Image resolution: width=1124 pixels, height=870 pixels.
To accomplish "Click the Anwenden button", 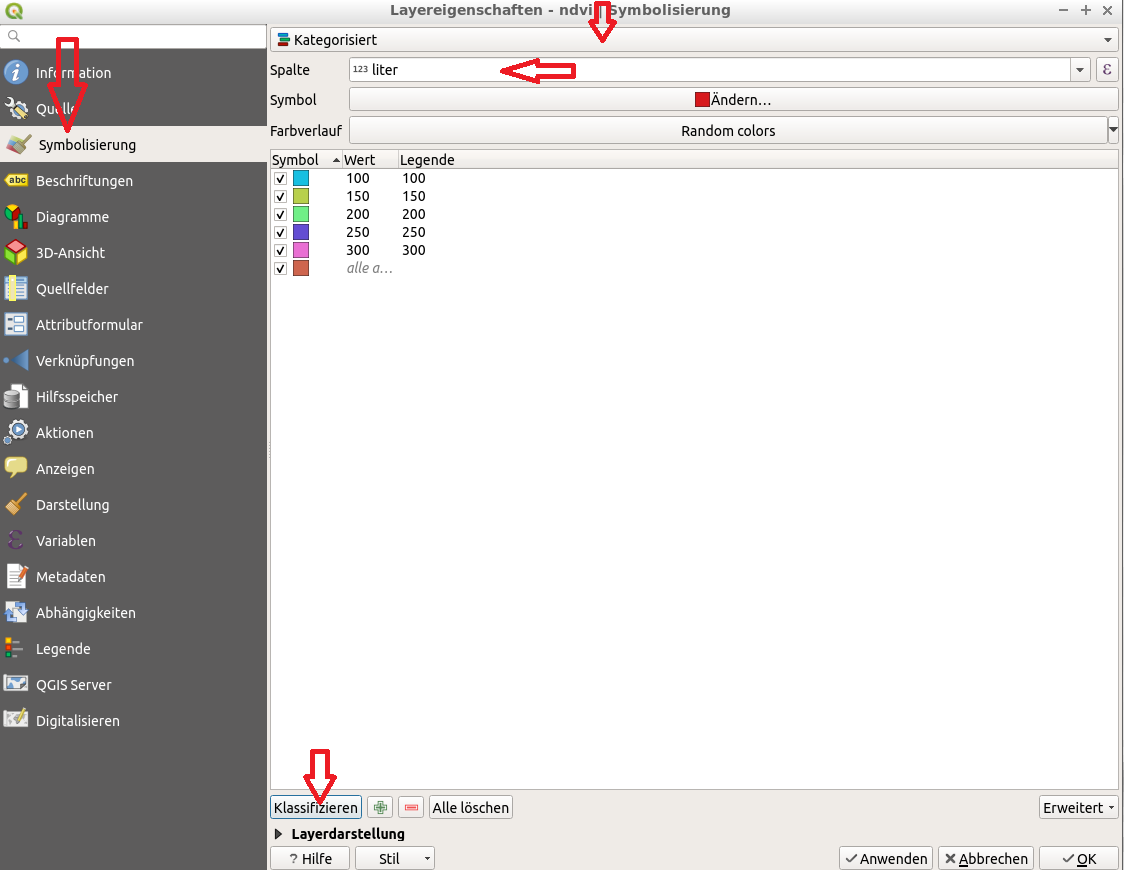I will (x=886, y=858).
